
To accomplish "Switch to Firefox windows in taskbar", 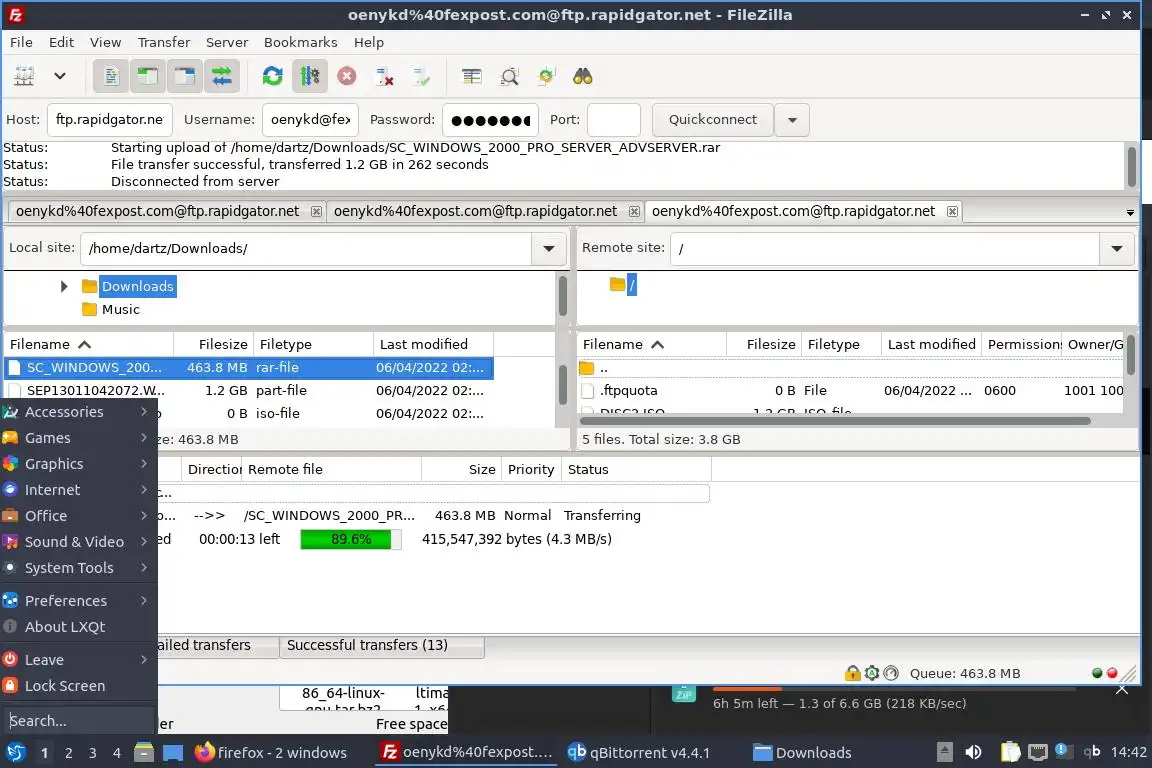I will [271, 753].
